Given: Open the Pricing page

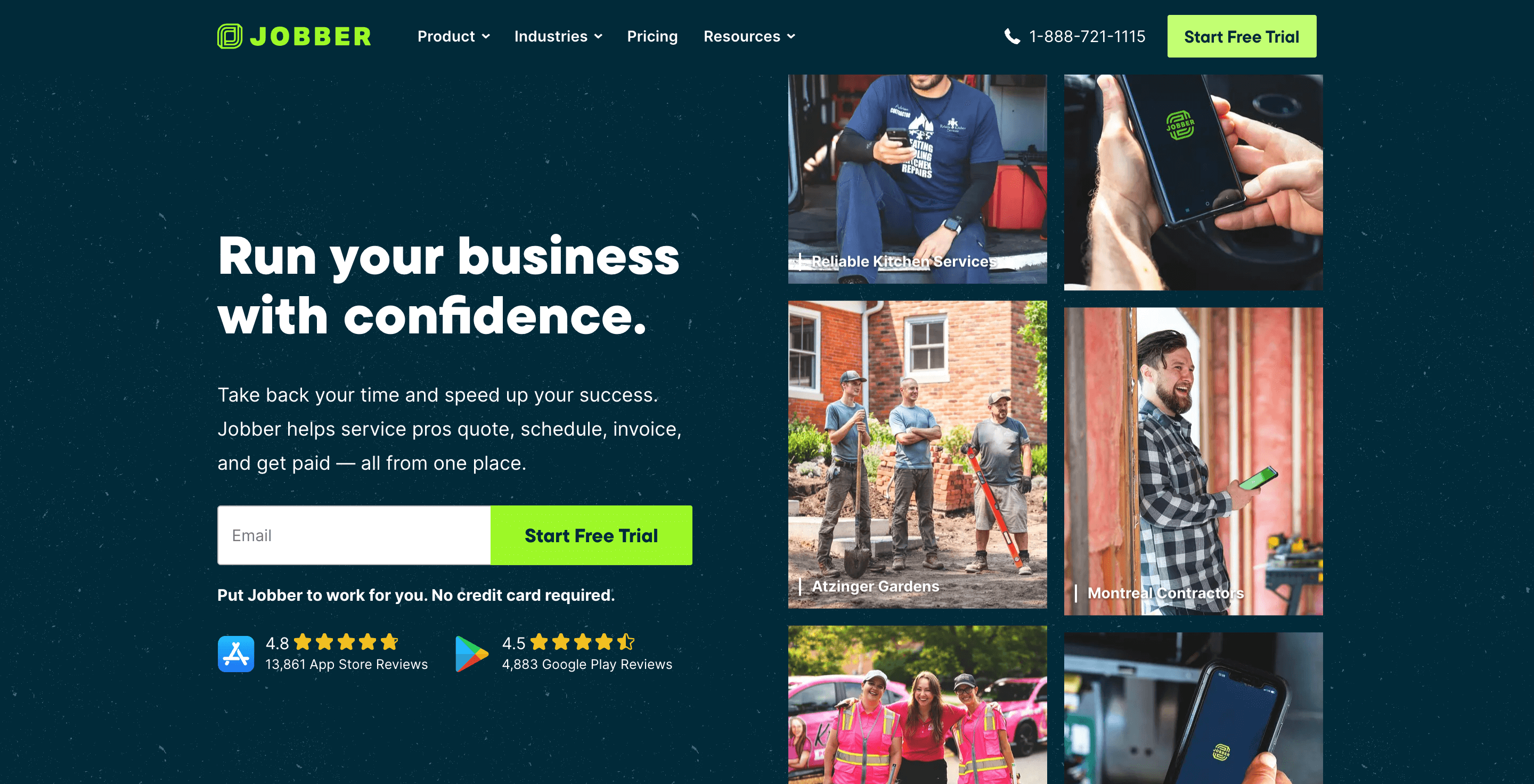Looking at the screenshot, I should coord(652,36).
